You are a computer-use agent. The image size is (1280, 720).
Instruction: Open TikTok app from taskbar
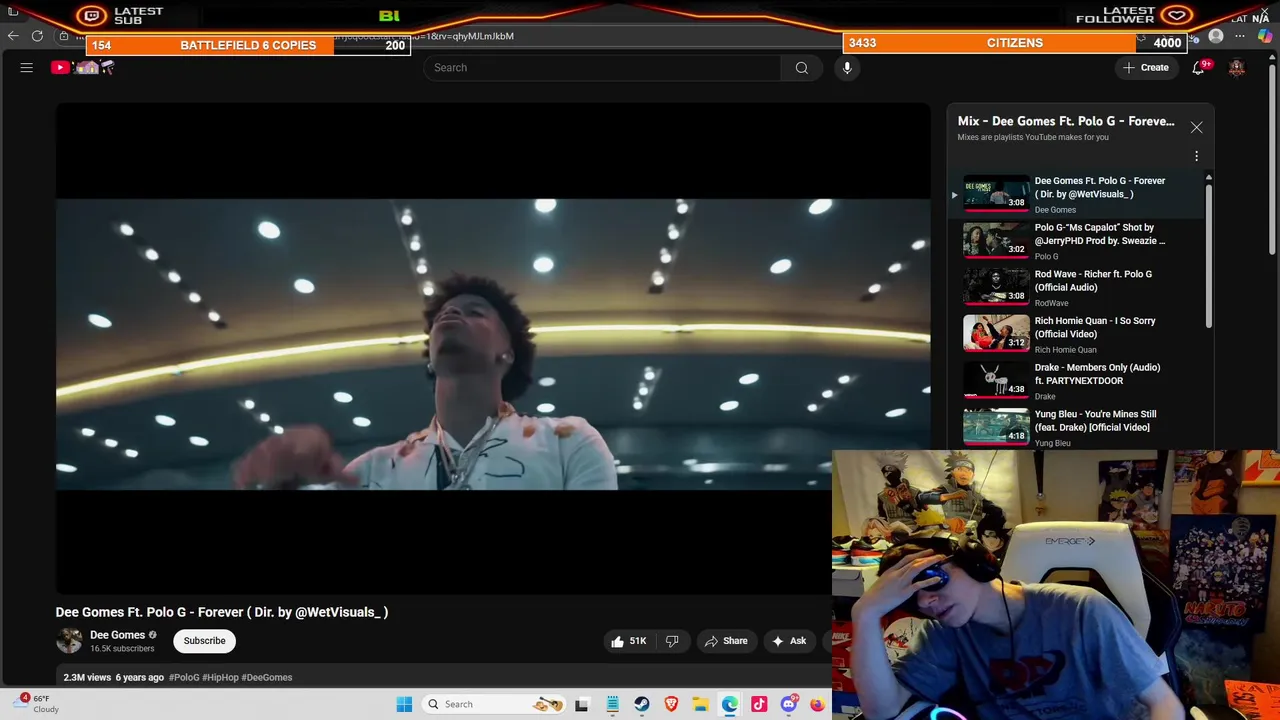pos(759,704)
